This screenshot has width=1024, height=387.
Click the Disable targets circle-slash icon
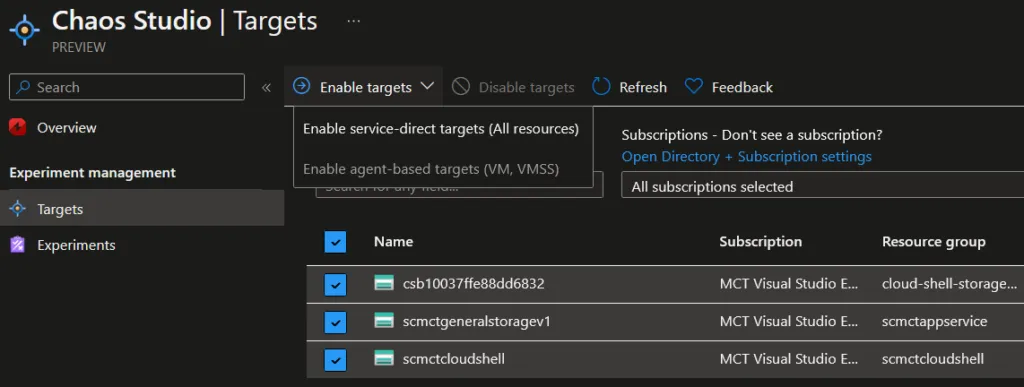coord(461,87)
